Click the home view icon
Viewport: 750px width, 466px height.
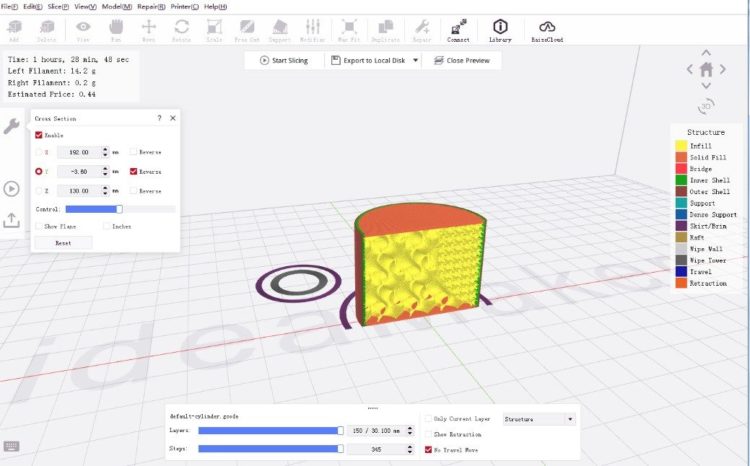click(706, 70)
